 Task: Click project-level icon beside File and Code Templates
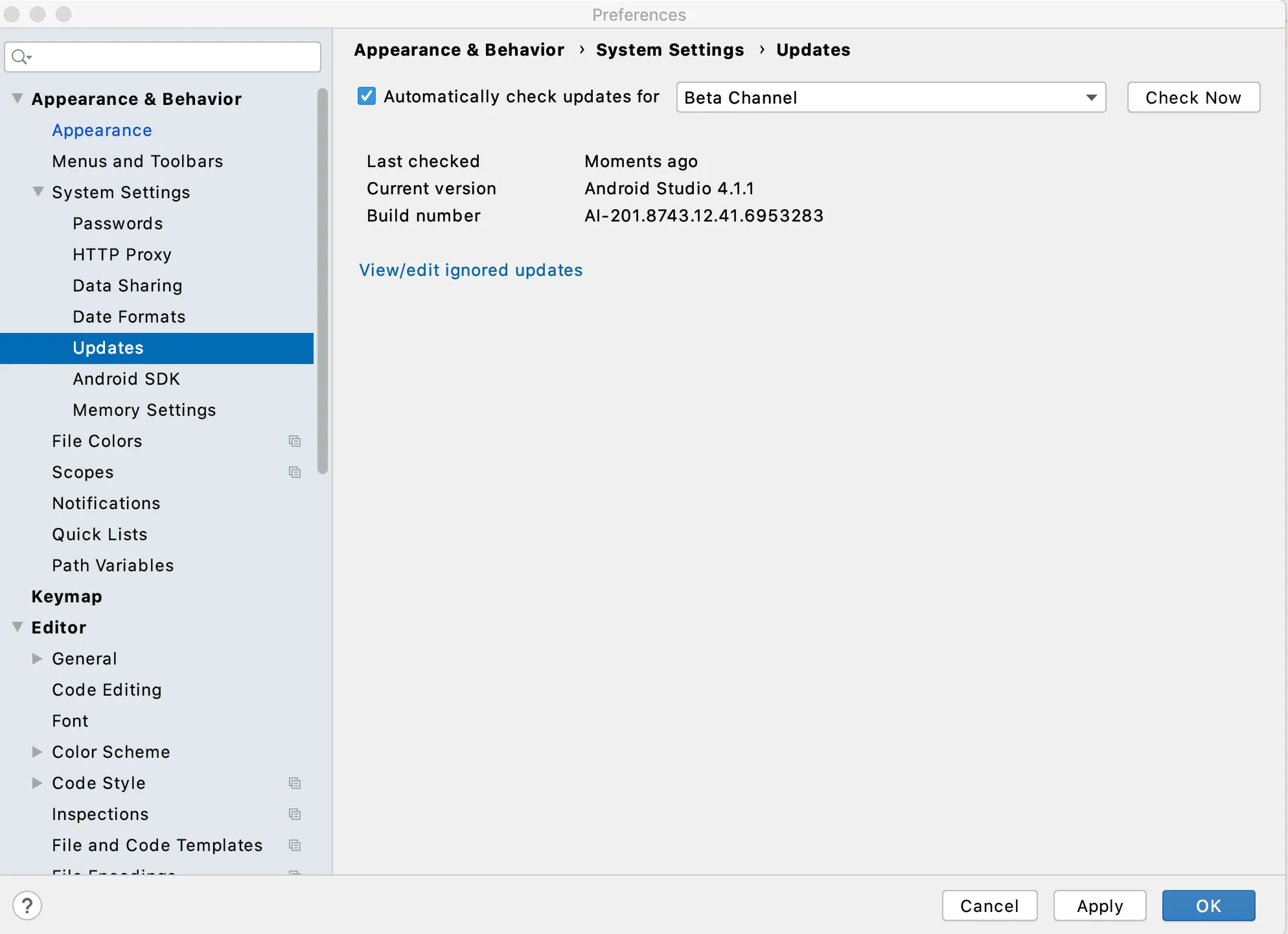tap(295, 845)
